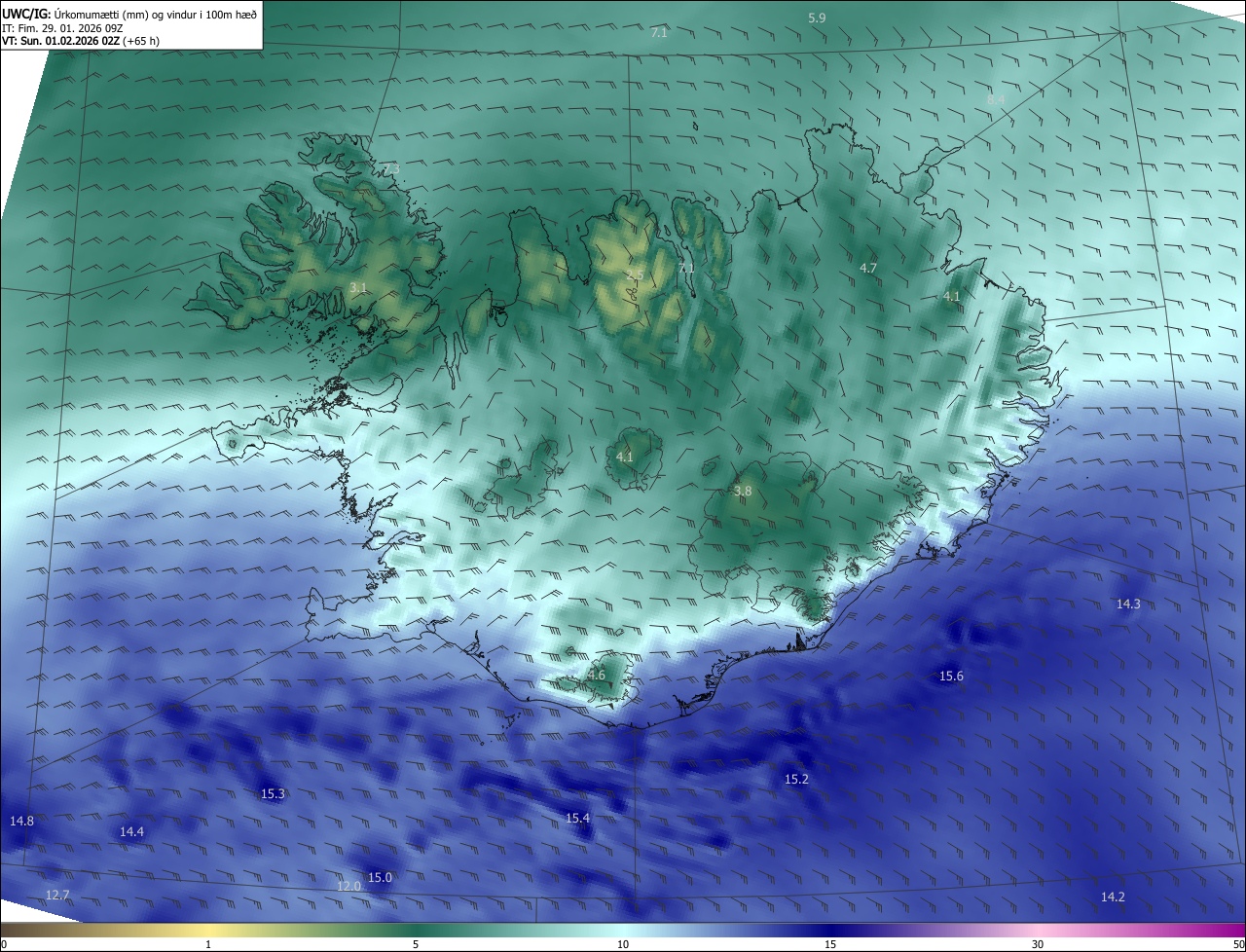Click the color scale tick label 5

[416, 944]
